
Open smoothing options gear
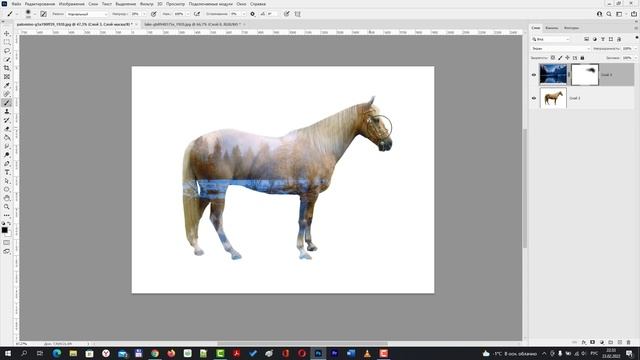(x=253, y=14)
